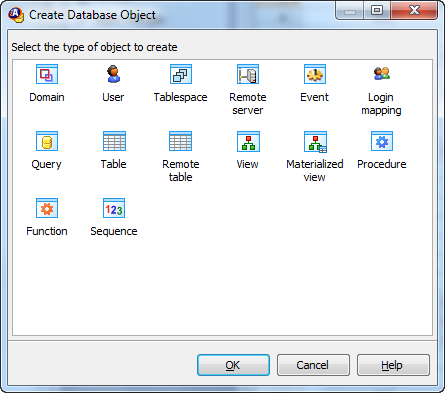Click the "Sequence" label text
This screenshot has height=393, width=445.
click(114, 231)
